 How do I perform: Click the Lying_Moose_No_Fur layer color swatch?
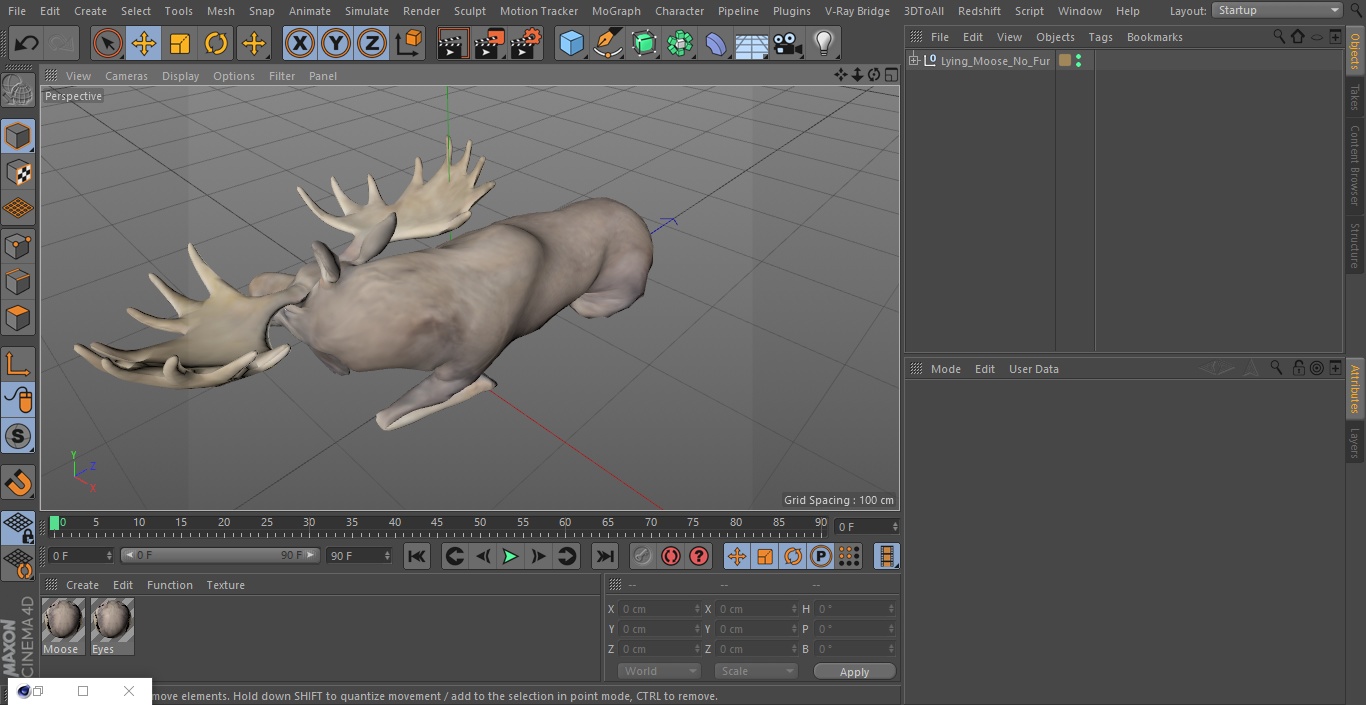tap(1065, 61)
